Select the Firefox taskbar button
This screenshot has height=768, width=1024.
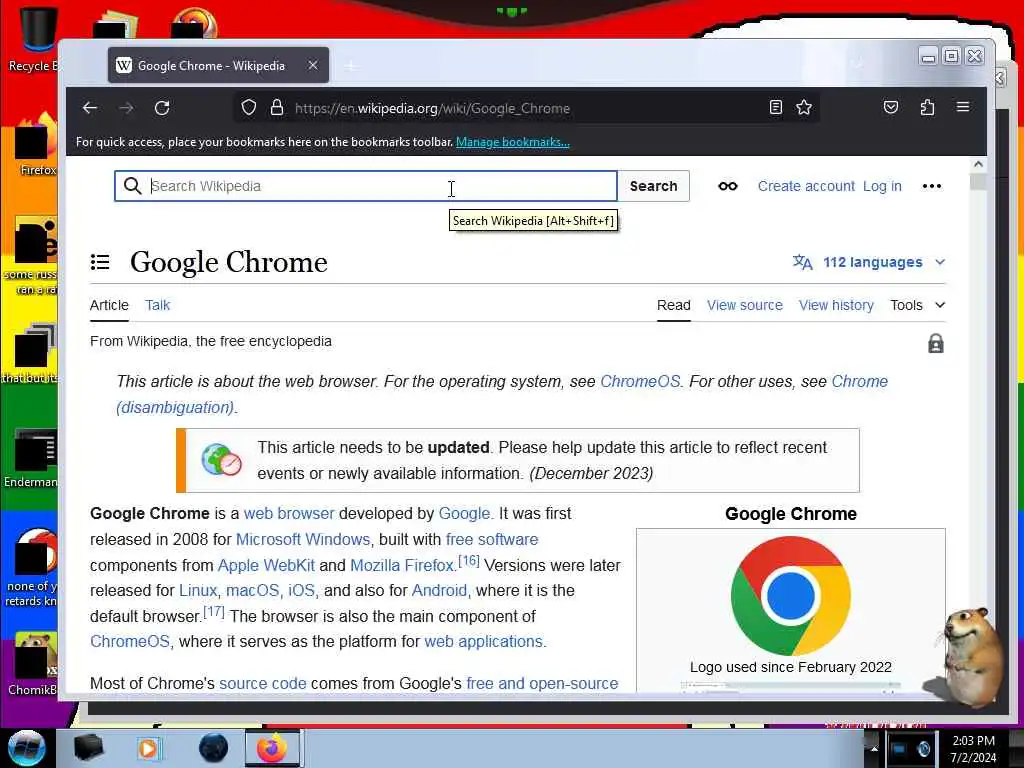pos(272,748)
